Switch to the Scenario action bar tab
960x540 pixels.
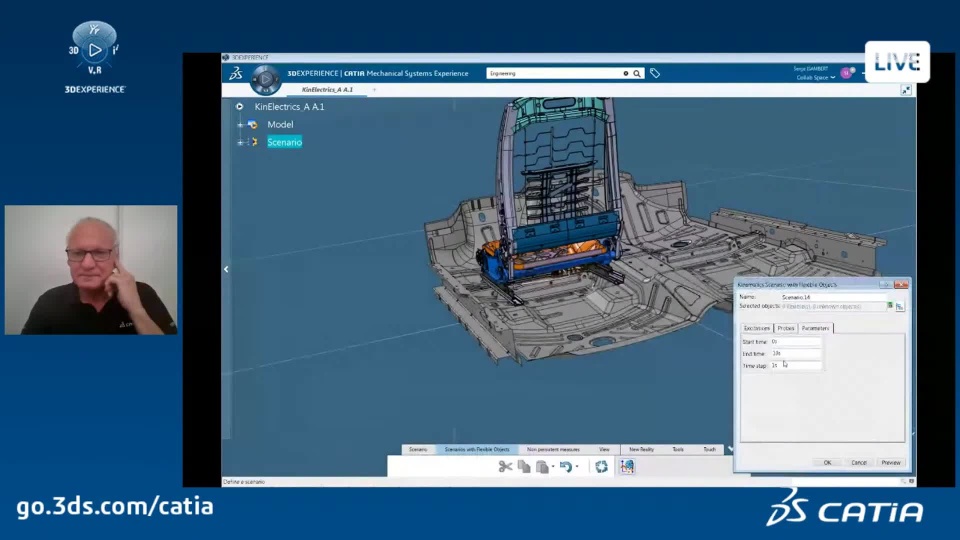coord(418,449)
